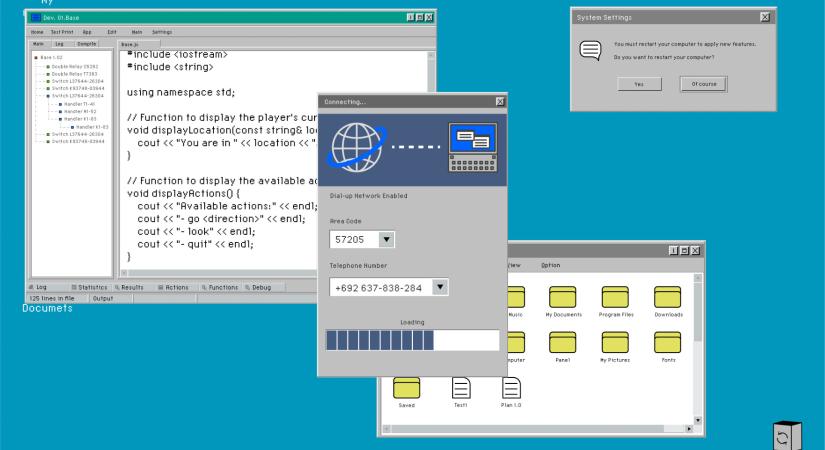This screenshot has width=825, height=450.
Task: Click Yes to restart the computer
Action: [x=638, y=84]
